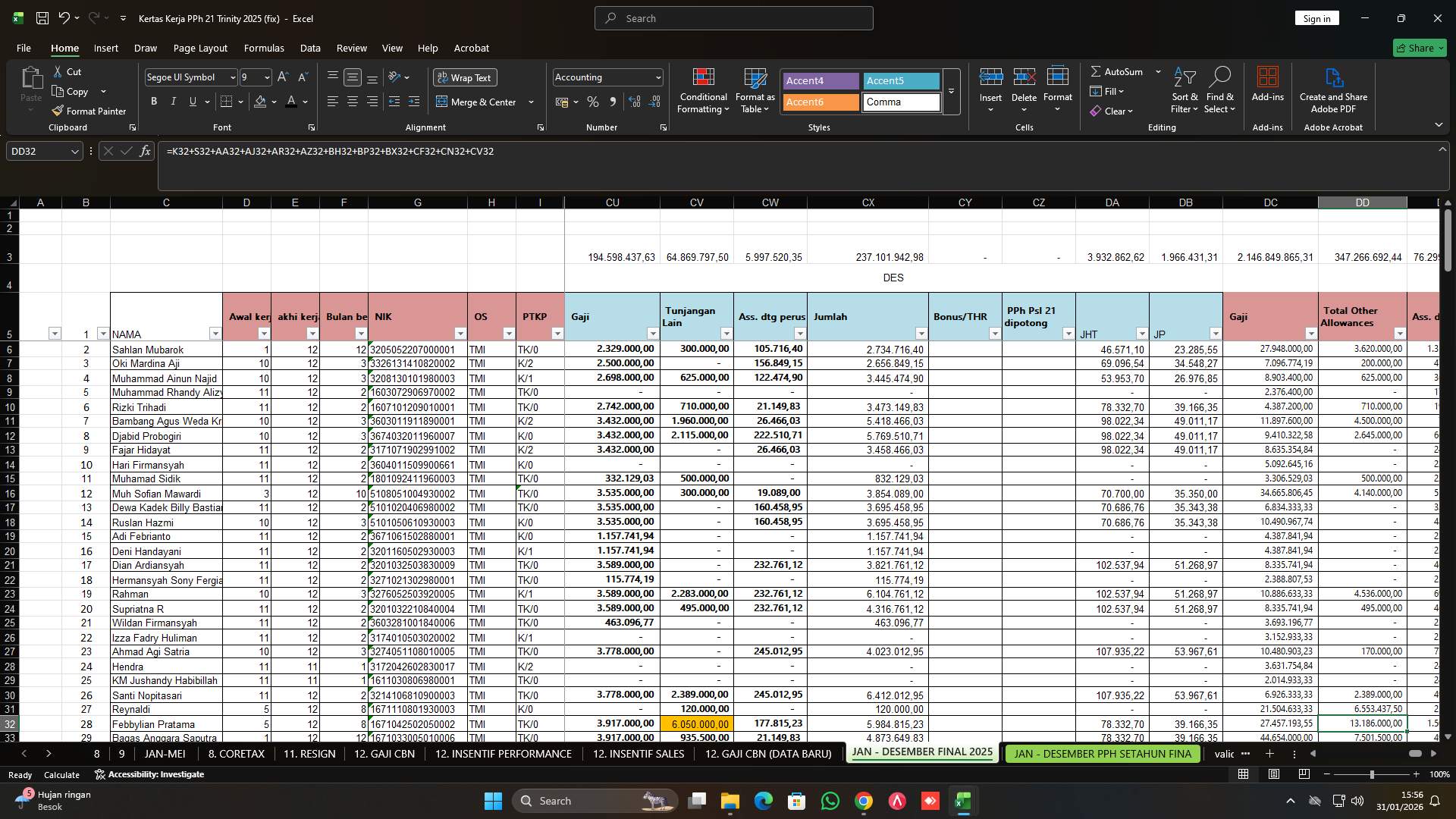Click the Format as Table icon
This screenshot has height=819, width=1456.
(x=754, y=91)
